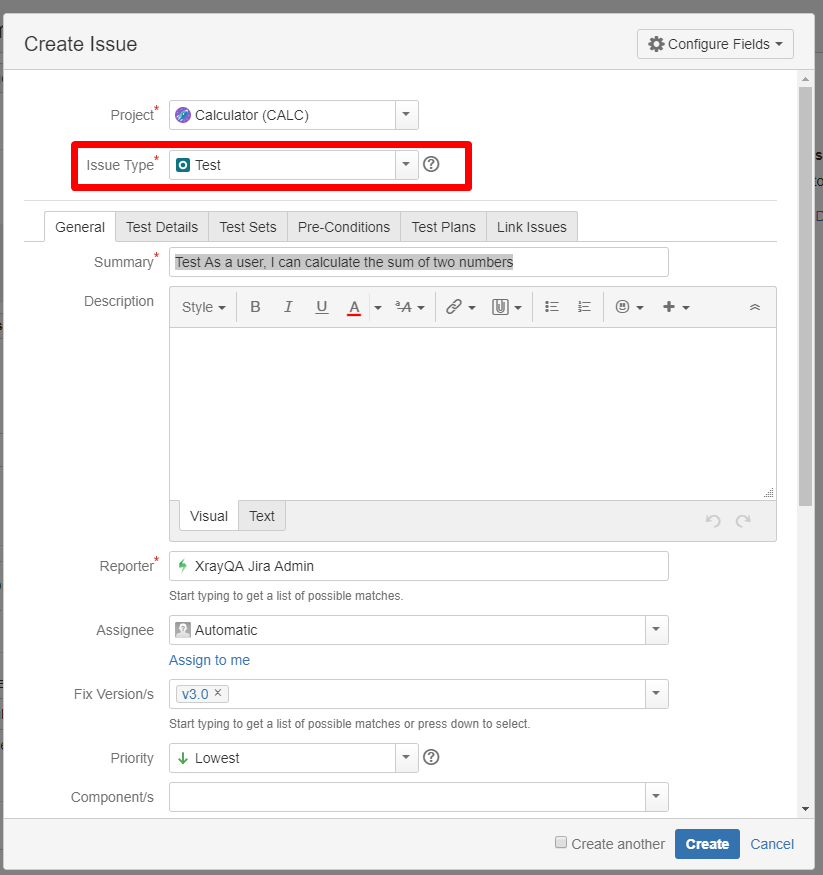Switch editor to Text mode
Screen dimensions: 823x875
pos(262,516)
